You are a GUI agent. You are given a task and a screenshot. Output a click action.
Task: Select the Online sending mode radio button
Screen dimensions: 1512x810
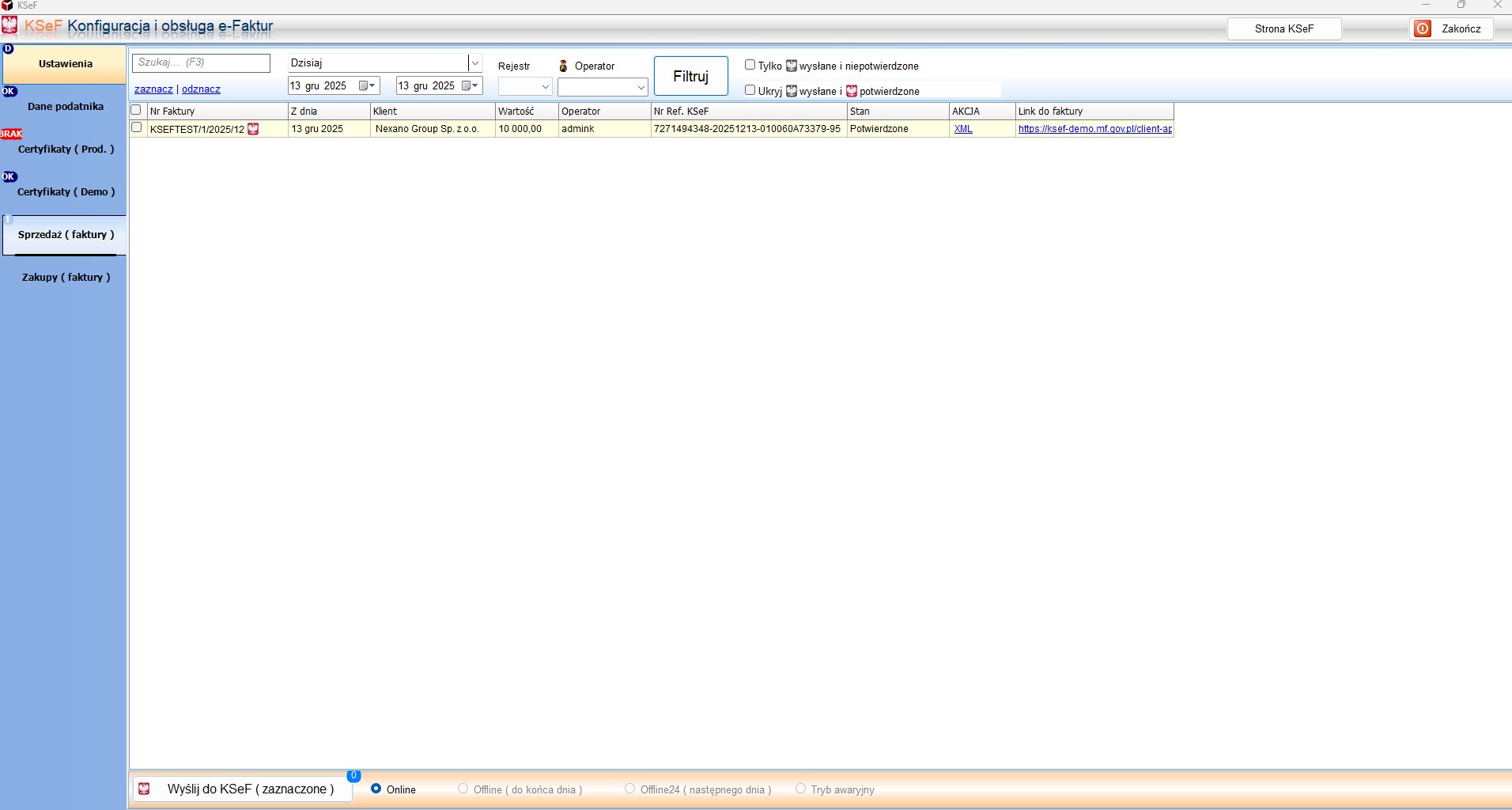[376, 789]
